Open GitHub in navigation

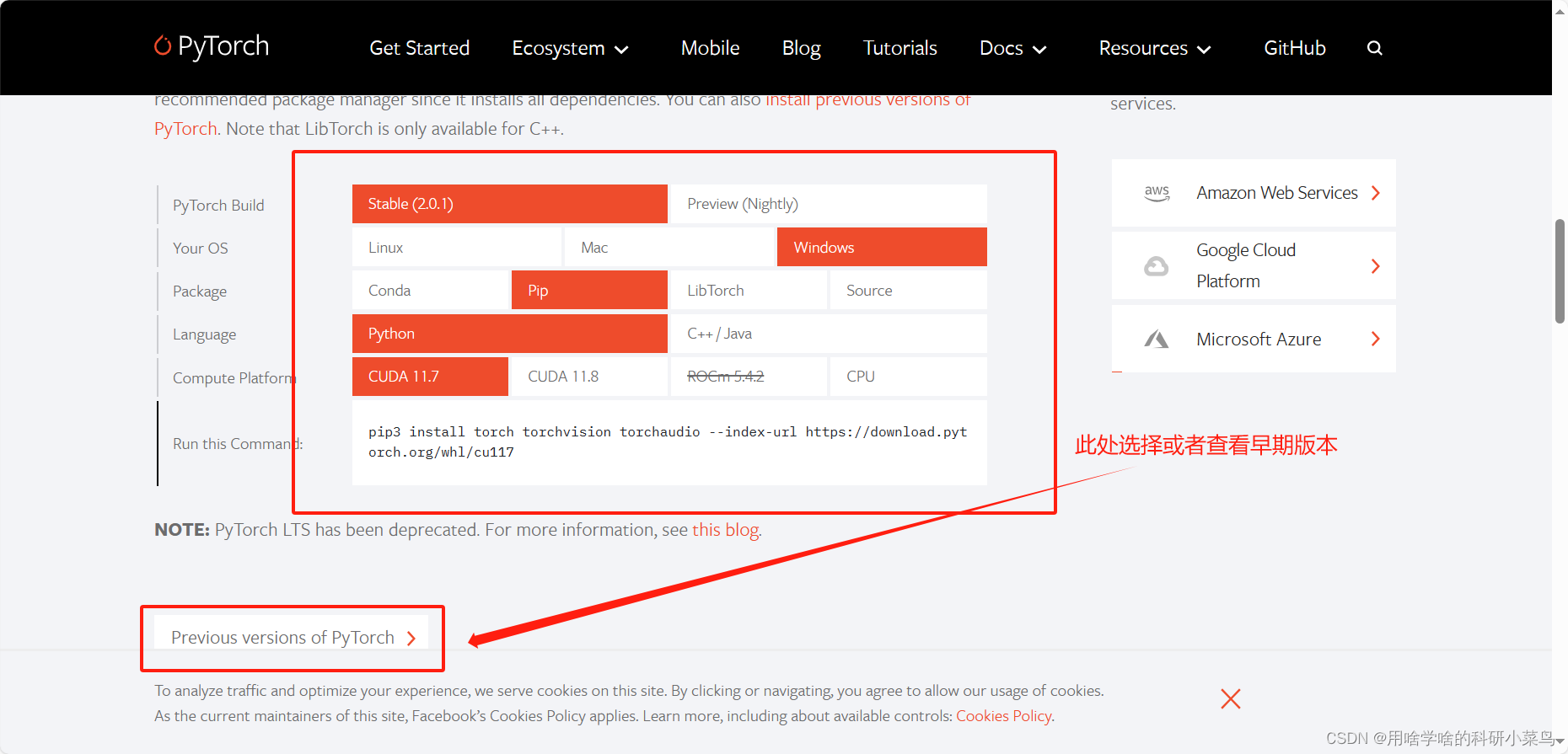coord(1294,48)
